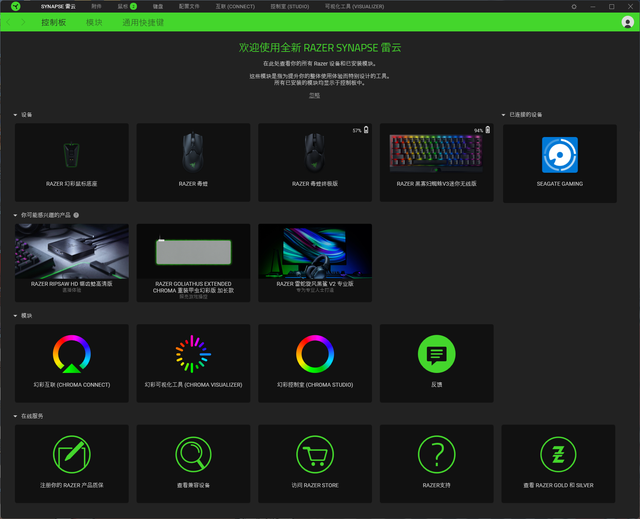This screenshot has width=640, height=519.
Task: Click the 忽略 link under the welcome text
Action: point(314,95)
